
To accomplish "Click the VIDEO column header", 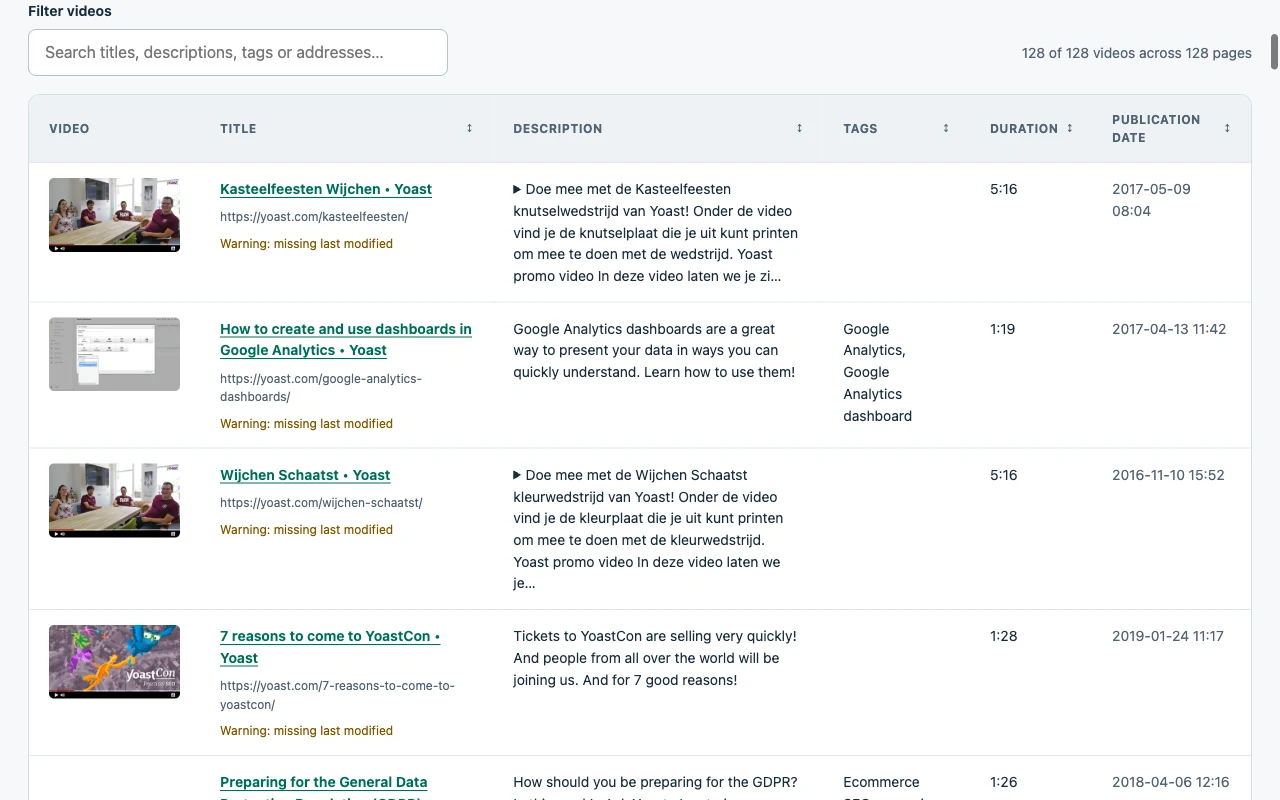I will click(x=69, y=128).
